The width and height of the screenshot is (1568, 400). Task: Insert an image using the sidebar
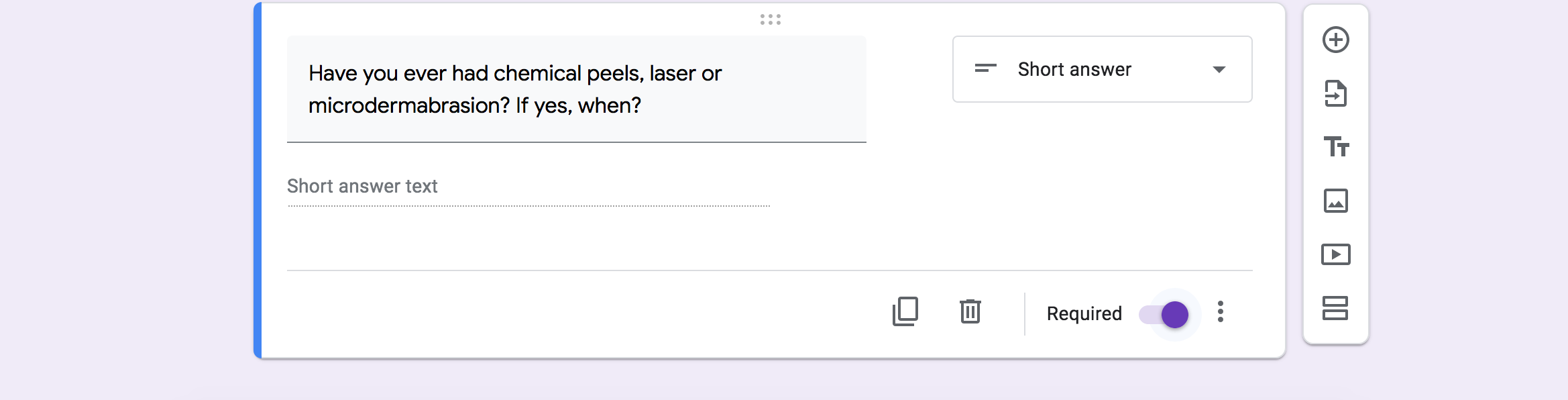click(x=1335, y=201)
